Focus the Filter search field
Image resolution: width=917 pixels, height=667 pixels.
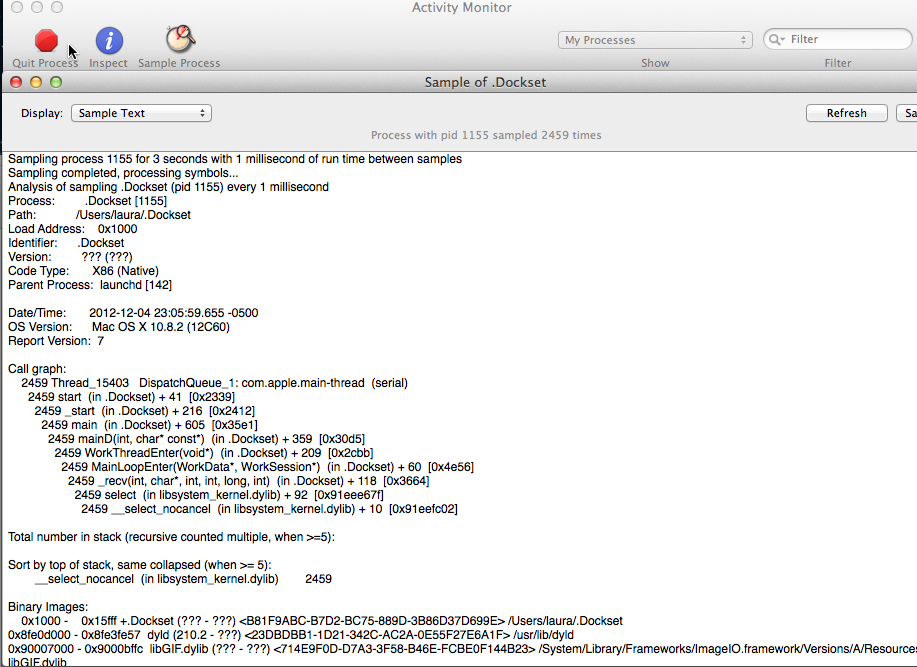[837, 39]
